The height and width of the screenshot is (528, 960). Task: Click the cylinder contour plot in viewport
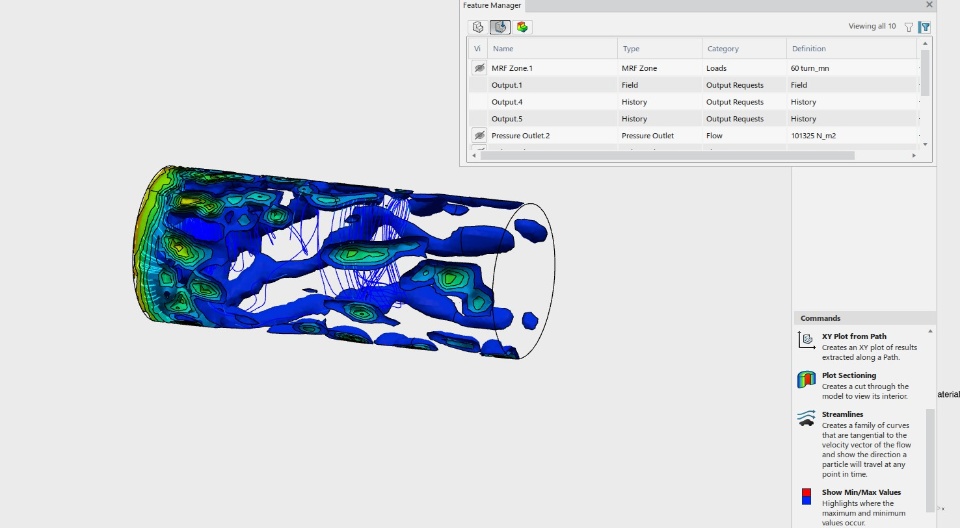[x=343, y=262]
